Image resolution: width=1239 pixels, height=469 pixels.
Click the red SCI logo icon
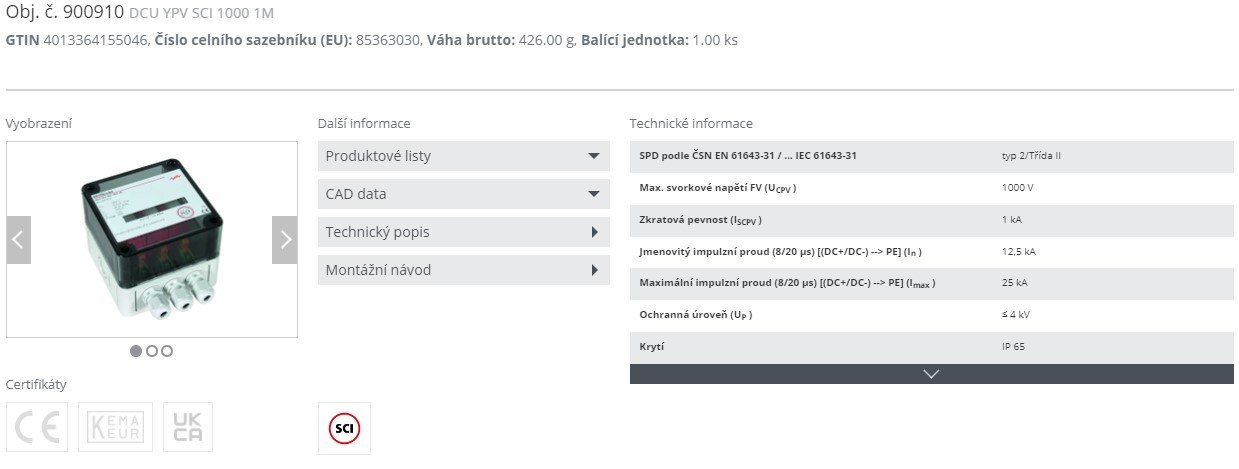[344, 428]
